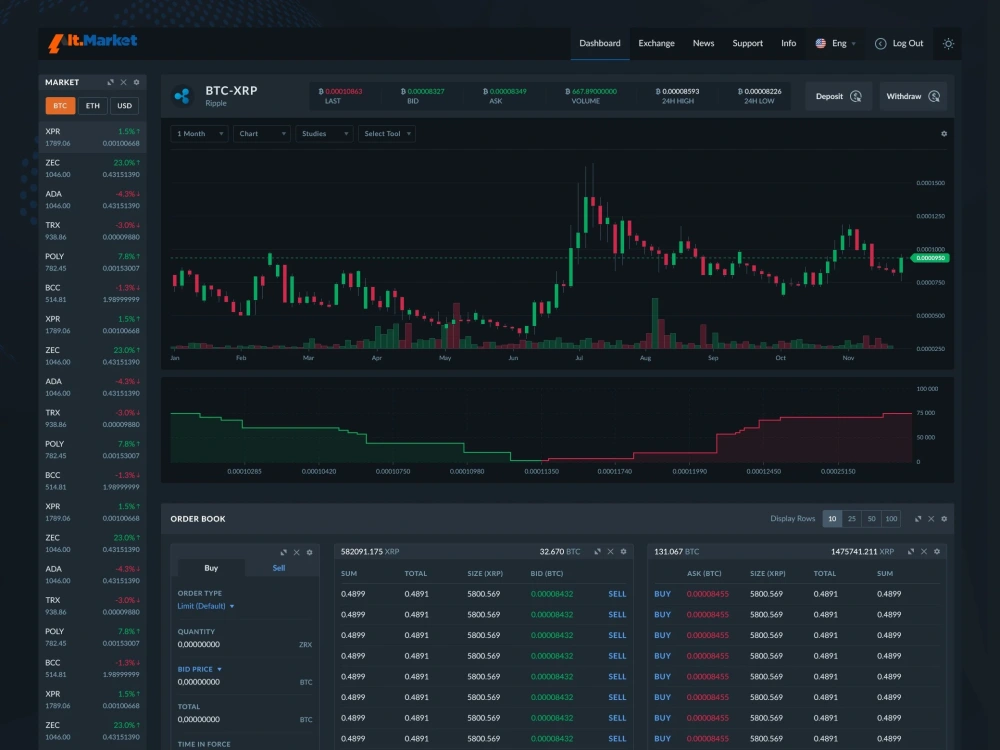Set display rows to 25
The height and width of the screenshot is (750, 1000).
click(851, 518)
